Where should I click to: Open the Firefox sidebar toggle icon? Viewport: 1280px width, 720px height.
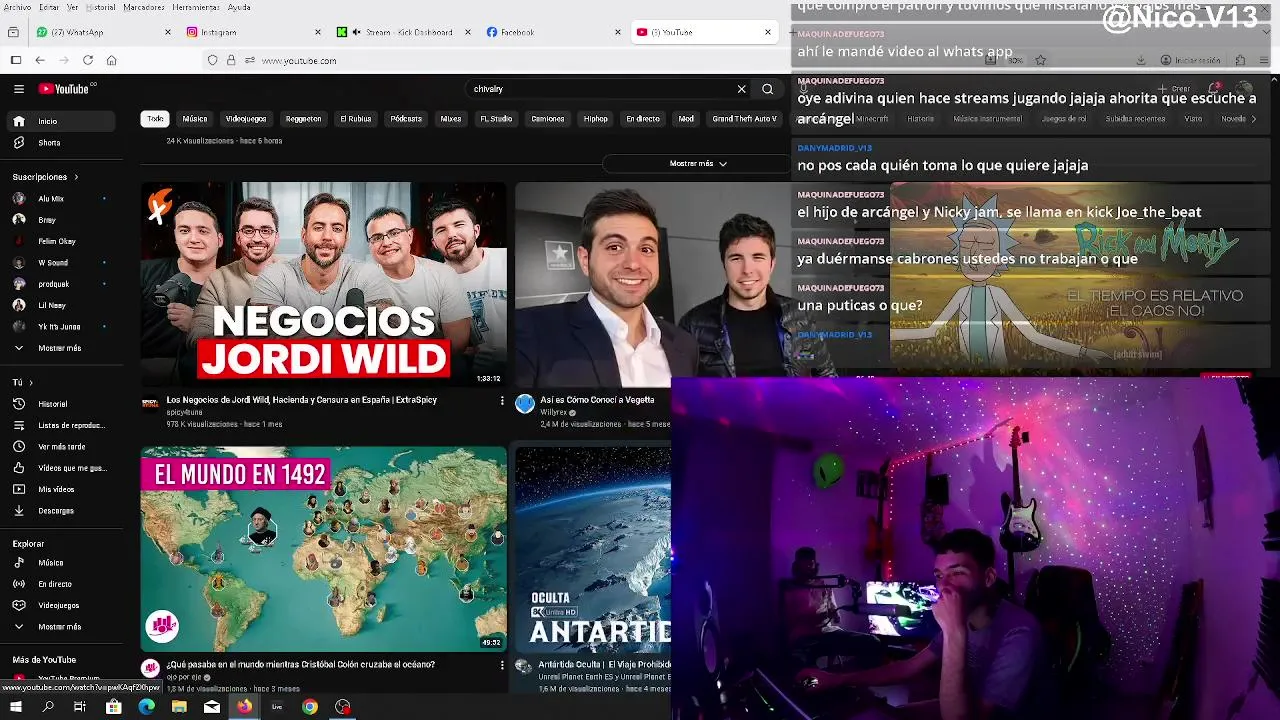point(16,60)
